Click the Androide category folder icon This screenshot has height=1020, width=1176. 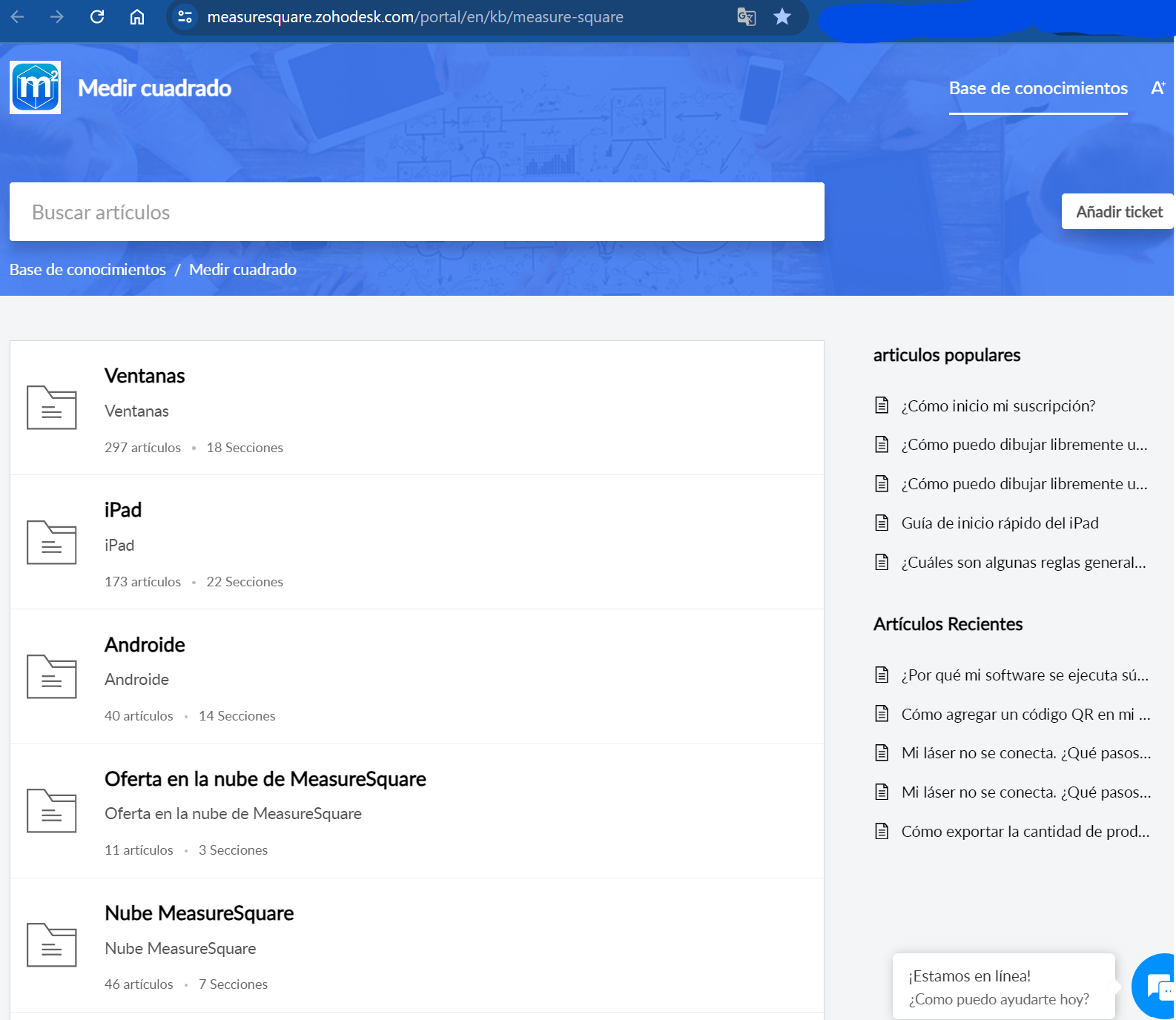click(52, 676)
